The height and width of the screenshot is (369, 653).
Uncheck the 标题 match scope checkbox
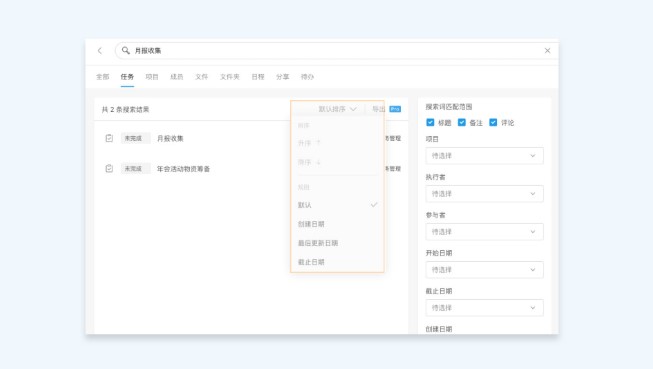430,122
